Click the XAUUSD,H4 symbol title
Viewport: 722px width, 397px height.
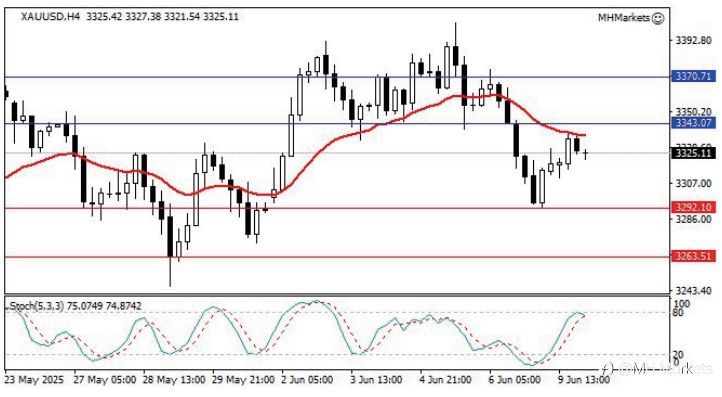pos(51,17)
